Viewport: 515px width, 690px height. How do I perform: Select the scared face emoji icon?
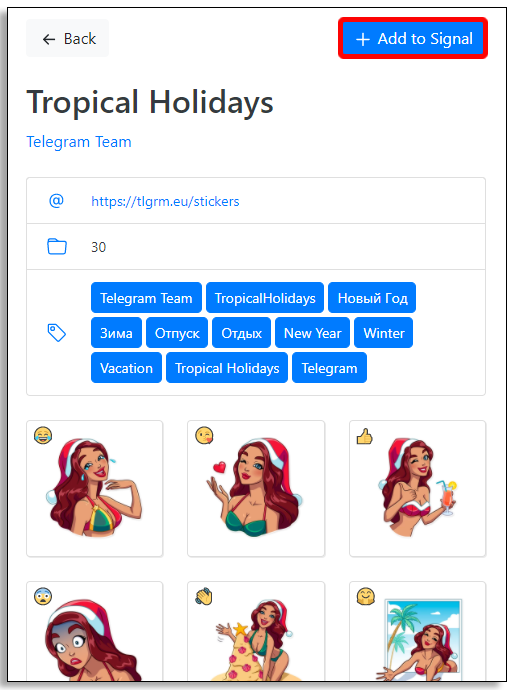click(43, 597)
